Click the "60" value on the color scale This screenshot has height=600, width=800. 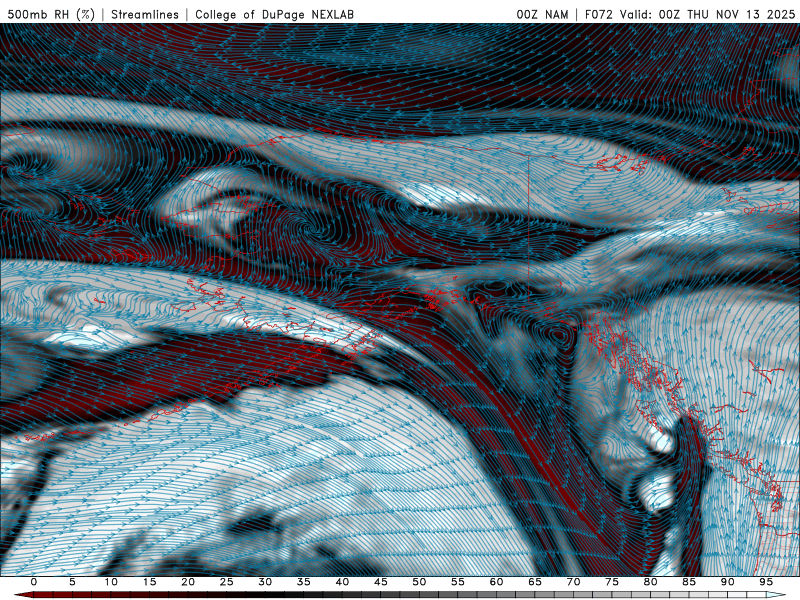pos(496,582)
